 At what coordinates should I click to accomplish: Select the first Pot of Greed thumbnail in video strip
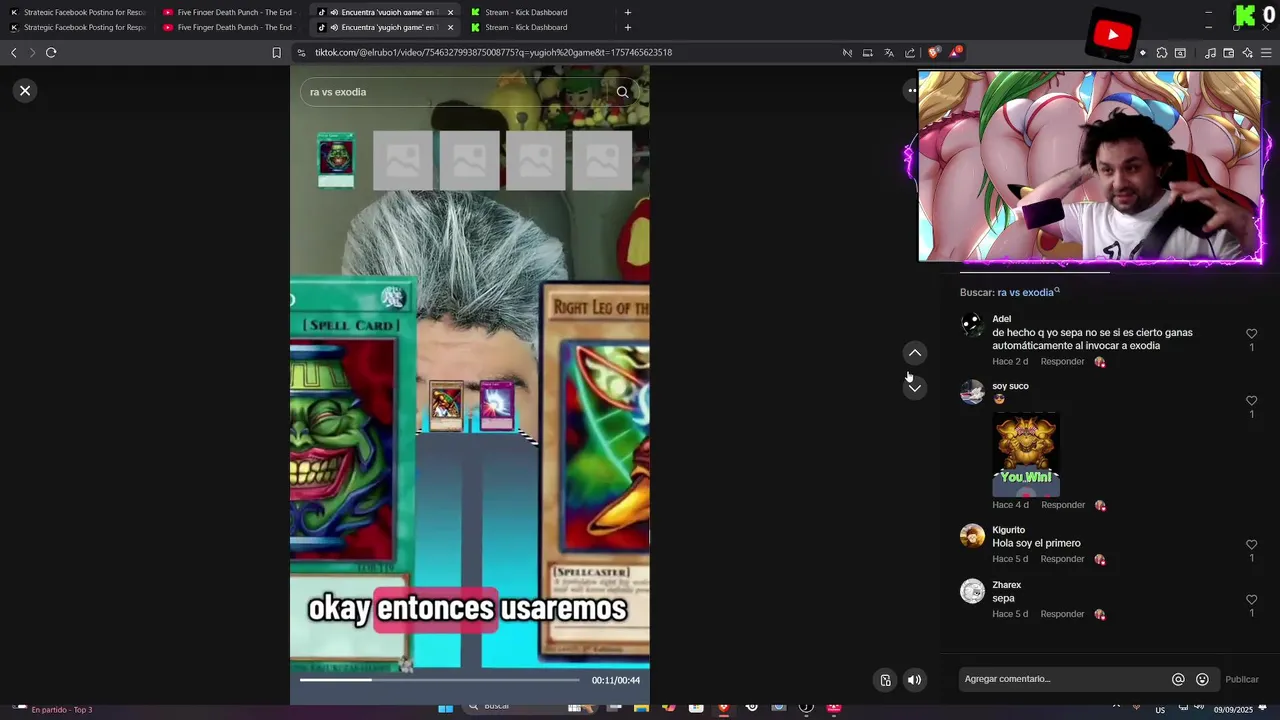[335, 159]
